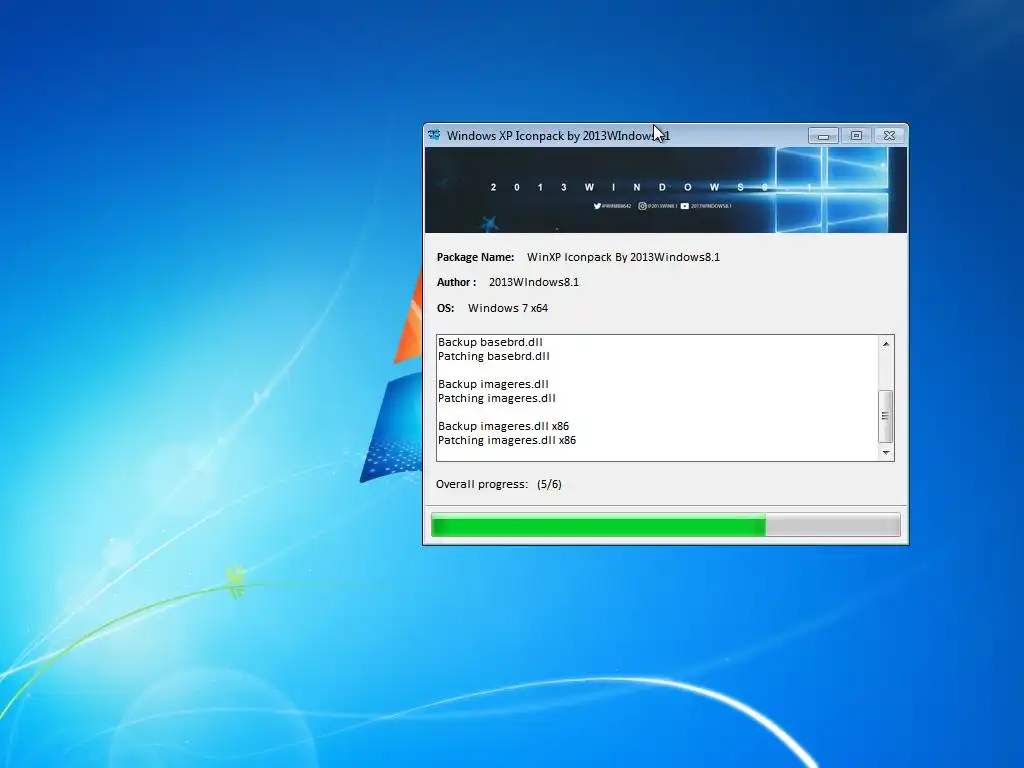Click the log scrollbar thumb
This screenshot has height=768, width=1024.
click(x=886, y=416)
